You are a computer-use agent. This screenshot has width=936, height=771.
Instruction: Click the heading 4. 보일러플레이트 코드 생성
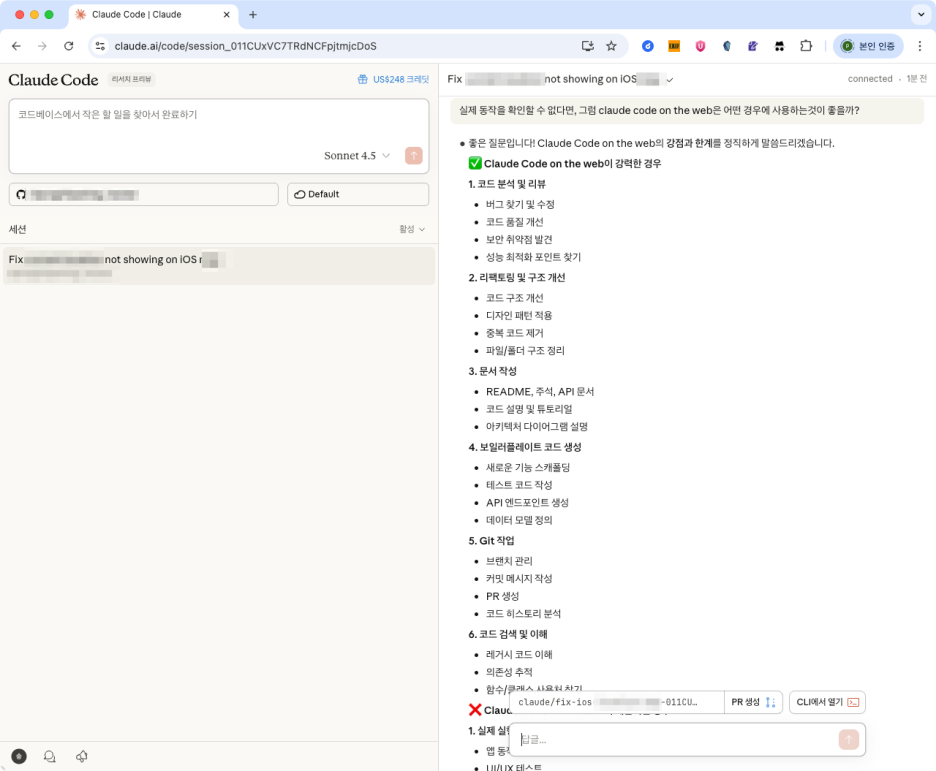point(525,447)
